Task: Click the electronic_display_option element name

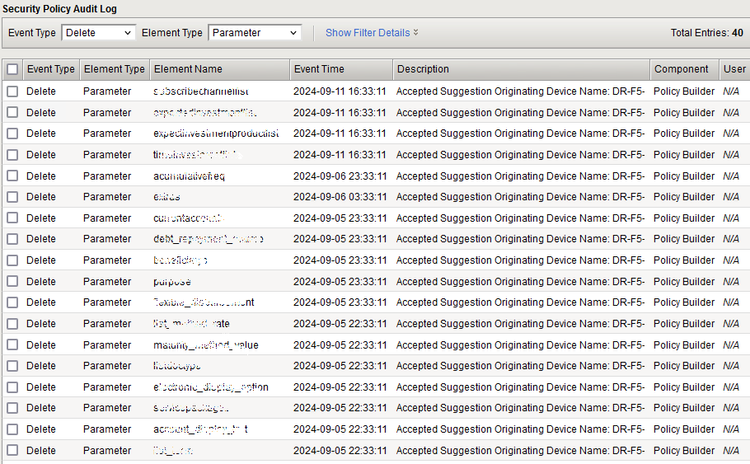Action: point(211,387)
